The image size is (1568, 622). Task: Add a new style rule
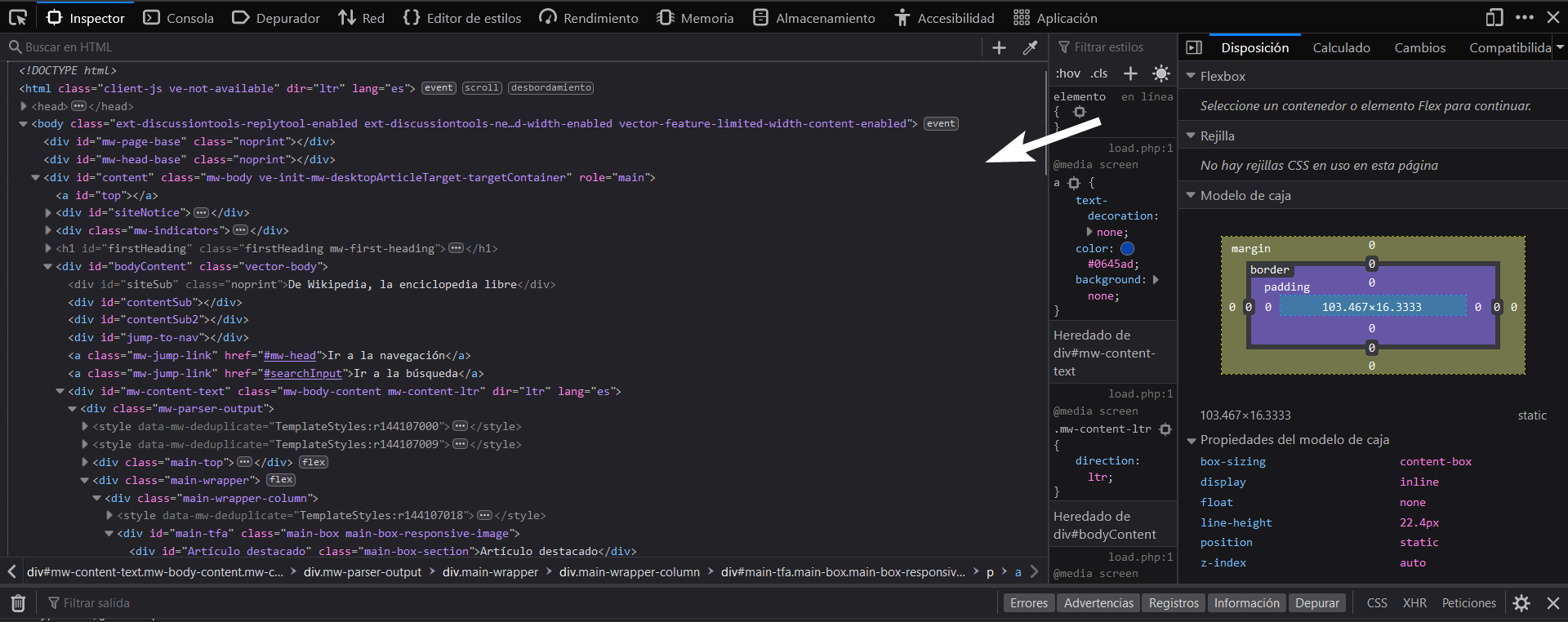(x=1130, y=73)
